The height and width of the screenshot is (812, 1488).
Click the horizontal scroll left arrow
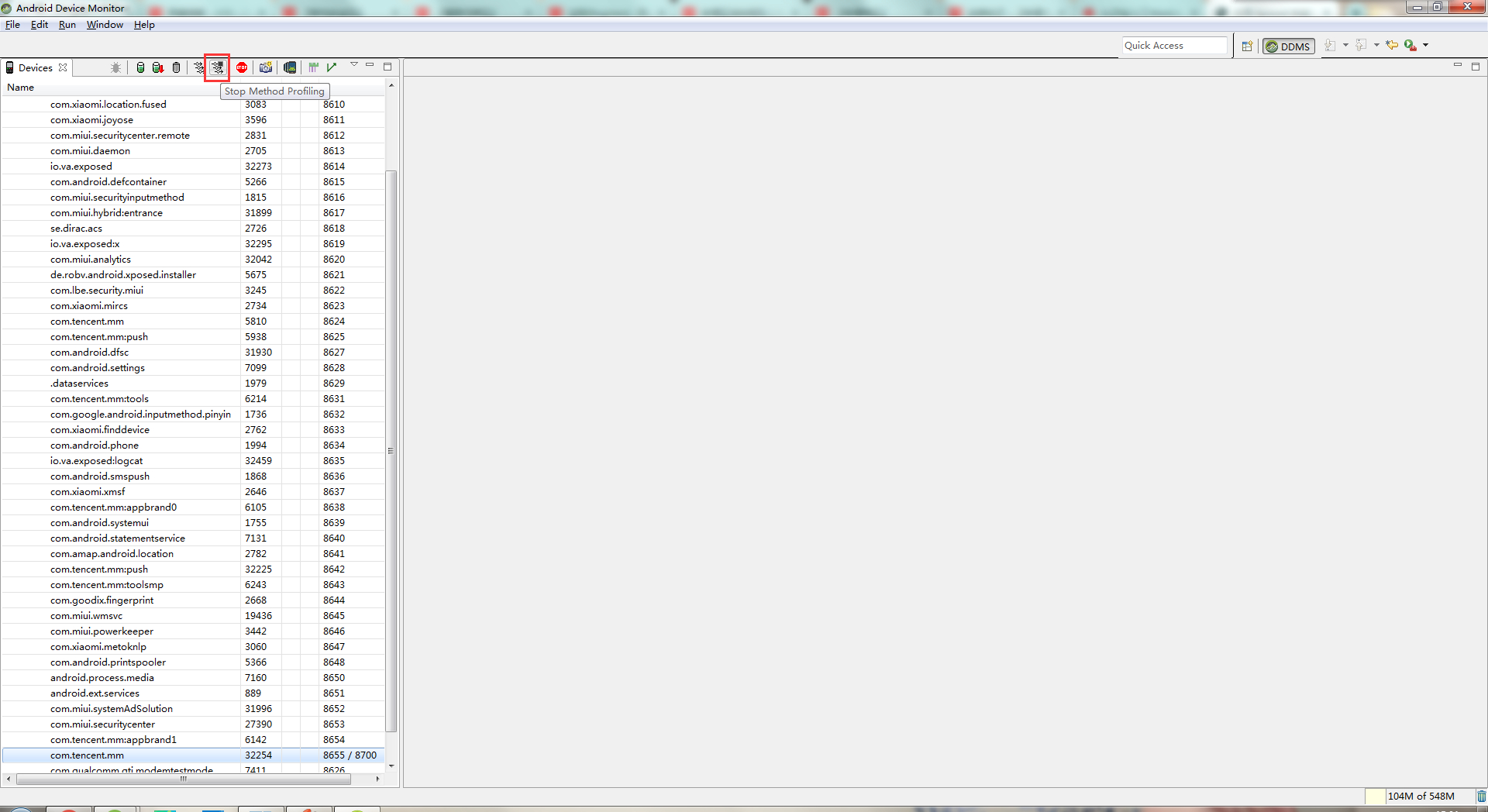point(8,779)
